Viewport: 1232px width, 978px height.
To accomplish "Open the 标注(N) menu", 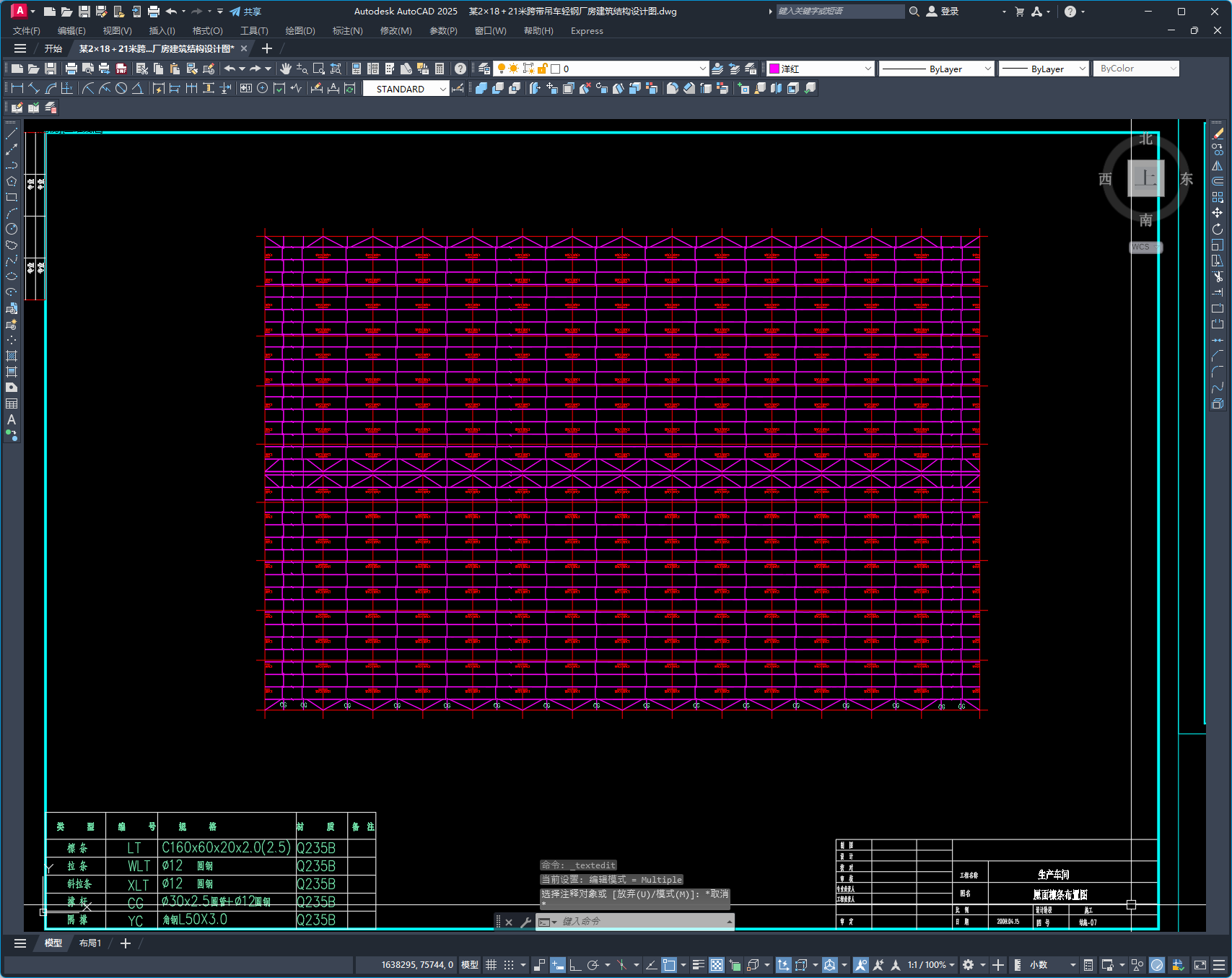I will click(x=347, y=30).
